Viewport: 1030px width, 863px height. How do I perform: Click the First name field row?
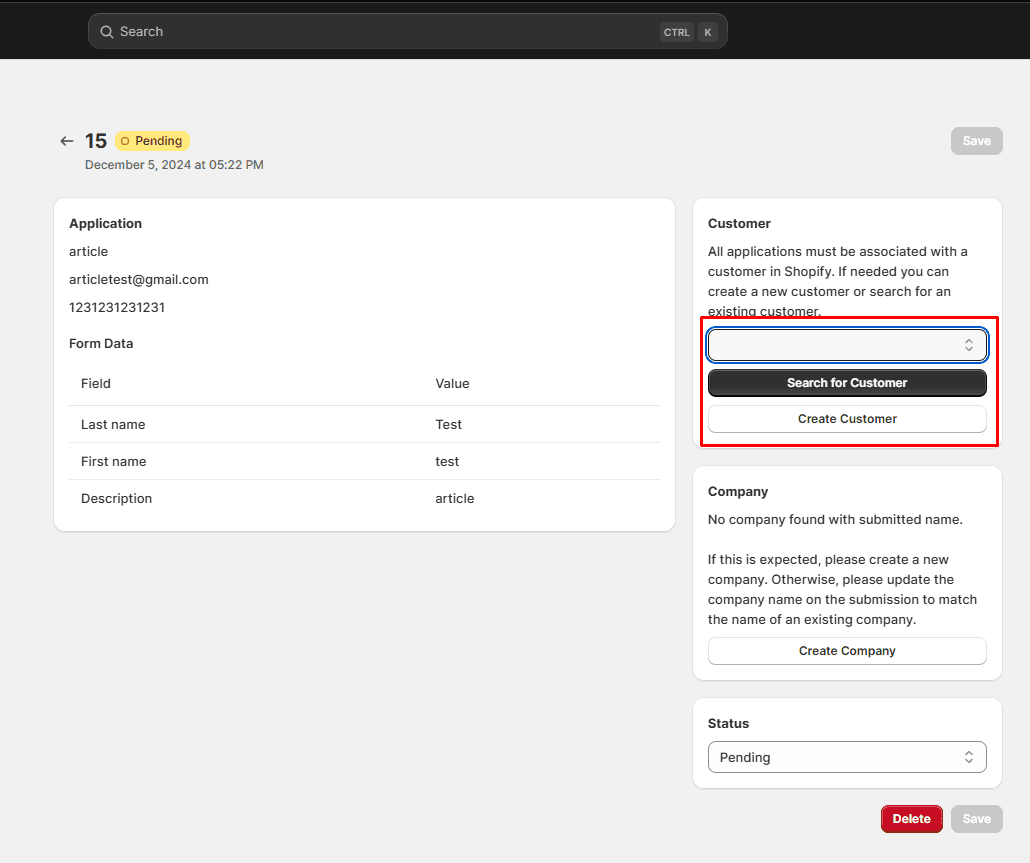365,462
